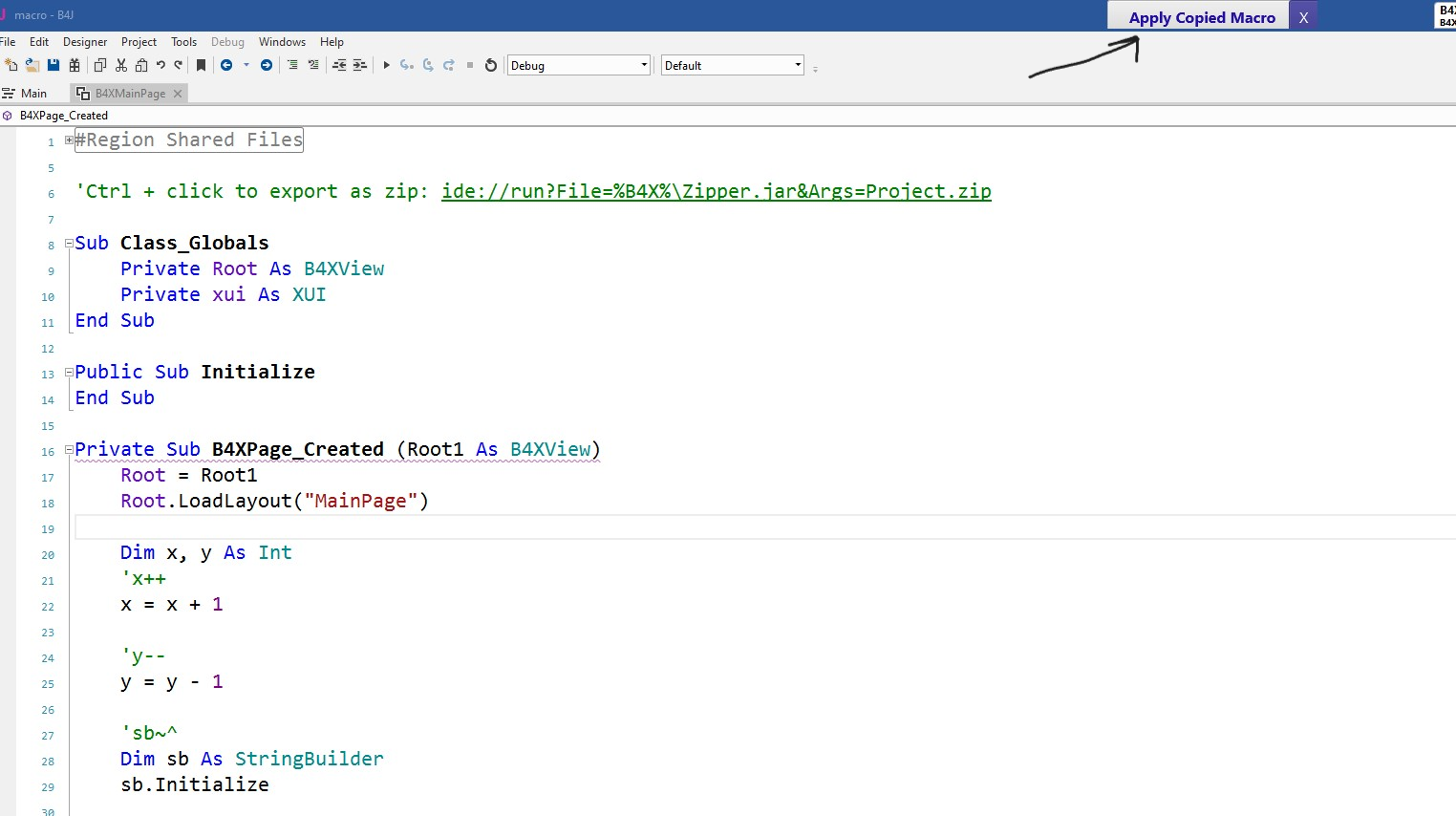Expand the back navigation history arrow
This screenshot has height=816, width=1456.
246,65
